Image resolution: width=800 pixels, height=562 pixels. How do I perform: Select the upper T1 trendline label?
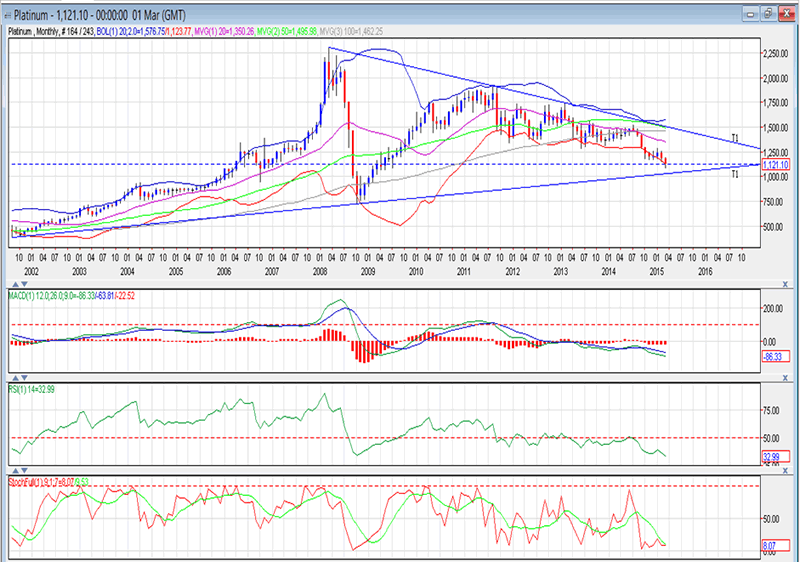click(734, 137)
